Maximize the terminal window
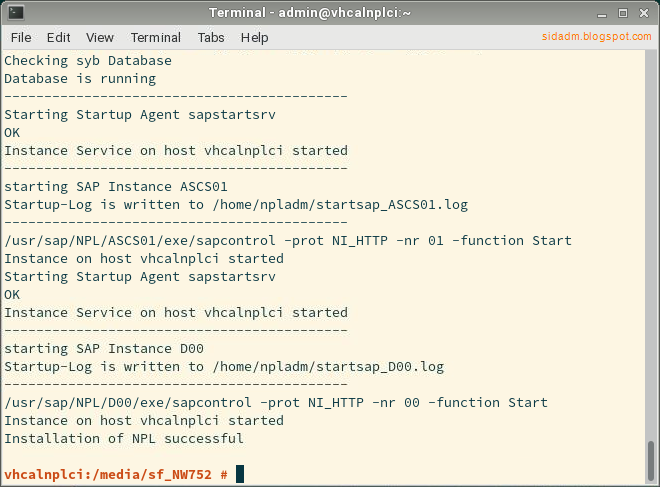 [623, 13]
